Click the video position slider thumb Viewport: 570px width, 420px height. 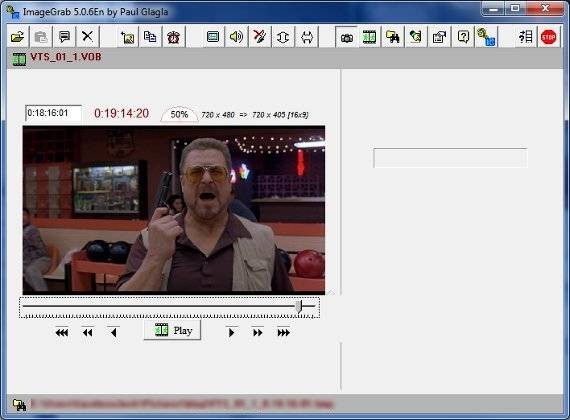point(298,306)
